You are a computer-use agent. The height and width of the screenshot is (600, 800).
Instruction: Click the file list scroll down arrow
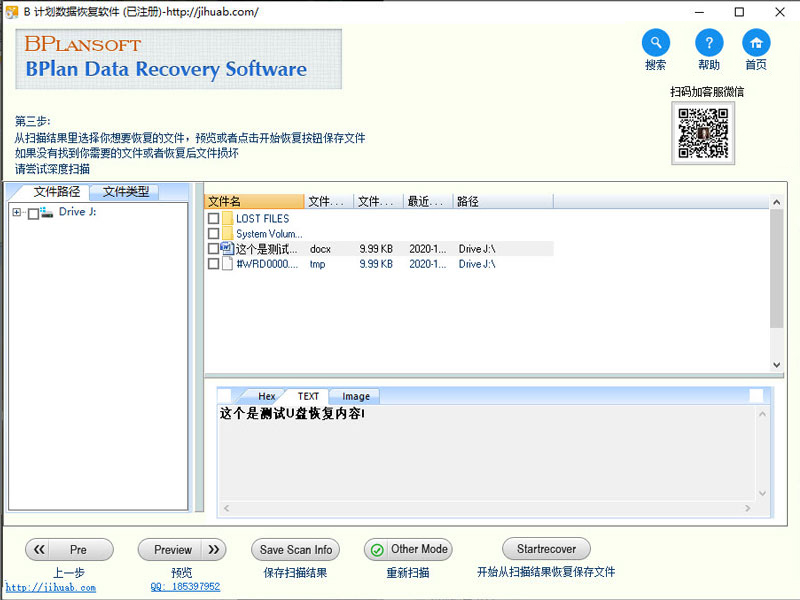click(776, 366)
